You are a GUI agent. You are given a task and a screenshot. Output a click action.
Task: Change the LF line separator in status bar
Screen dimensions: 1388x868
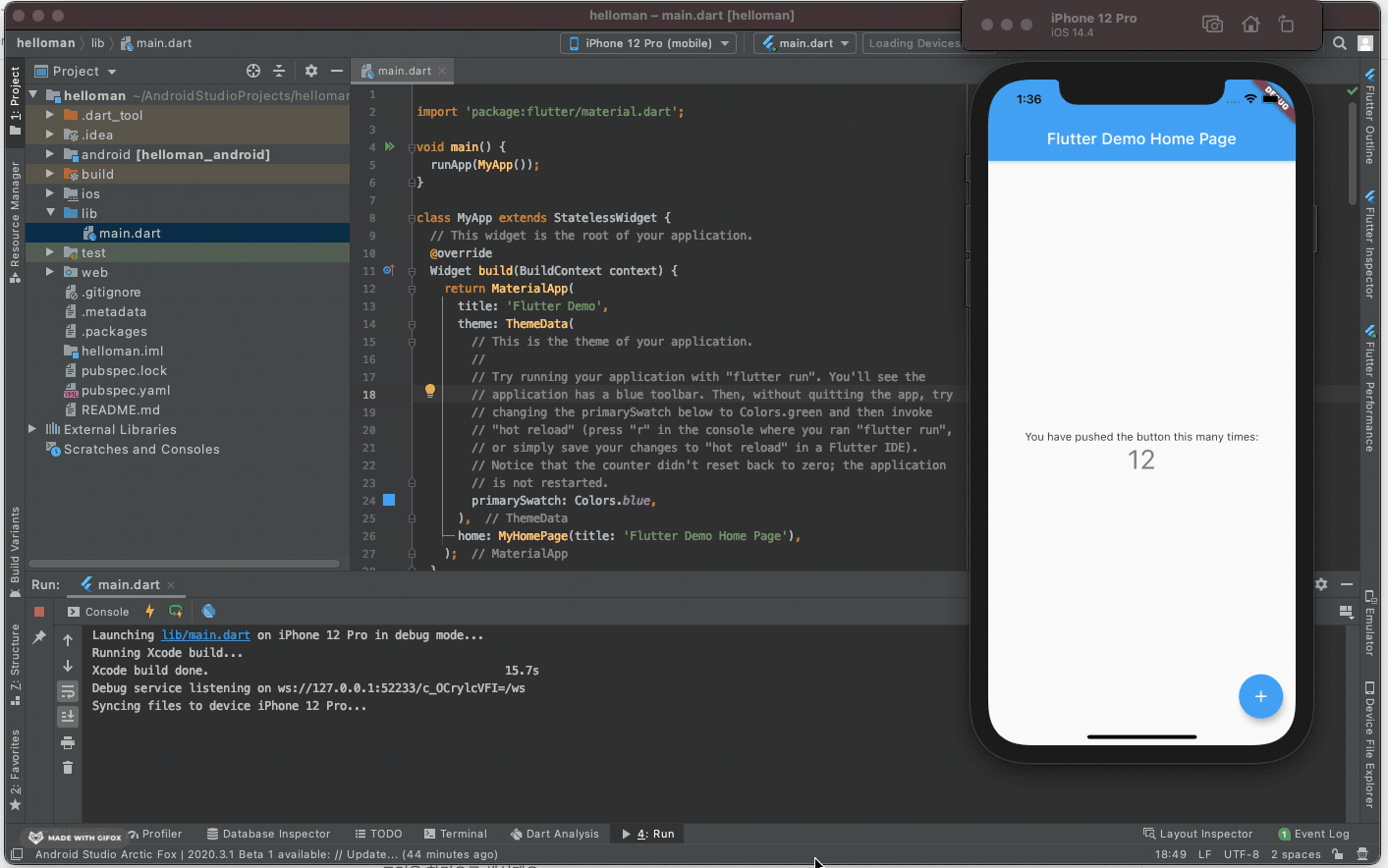click(x=1204, y=854)
